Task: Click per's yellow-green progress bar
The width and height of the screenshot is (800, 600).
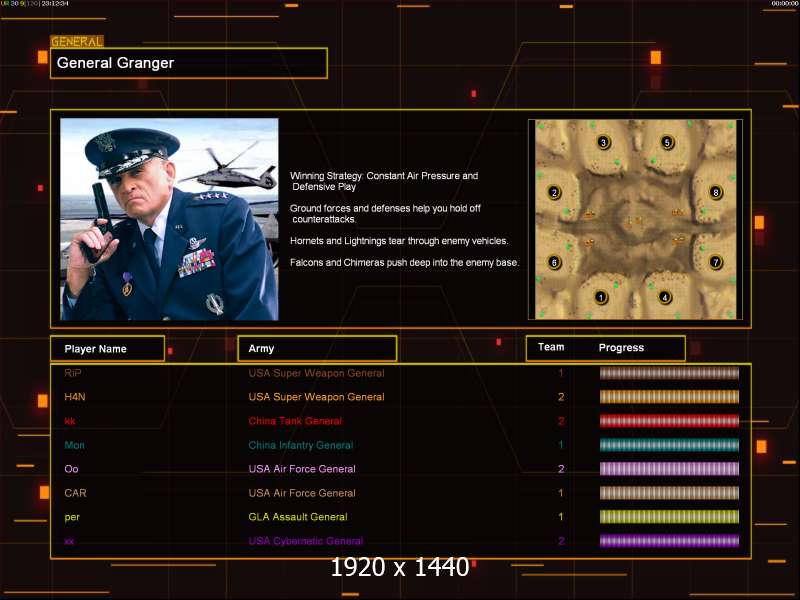Action: pos(669,517)
